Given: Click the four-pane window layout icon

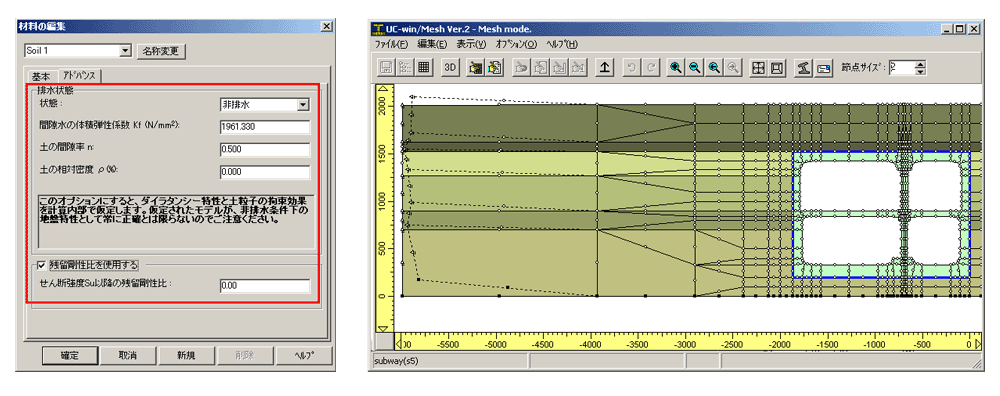Looking at the screenshot, I should coord(758,68).
